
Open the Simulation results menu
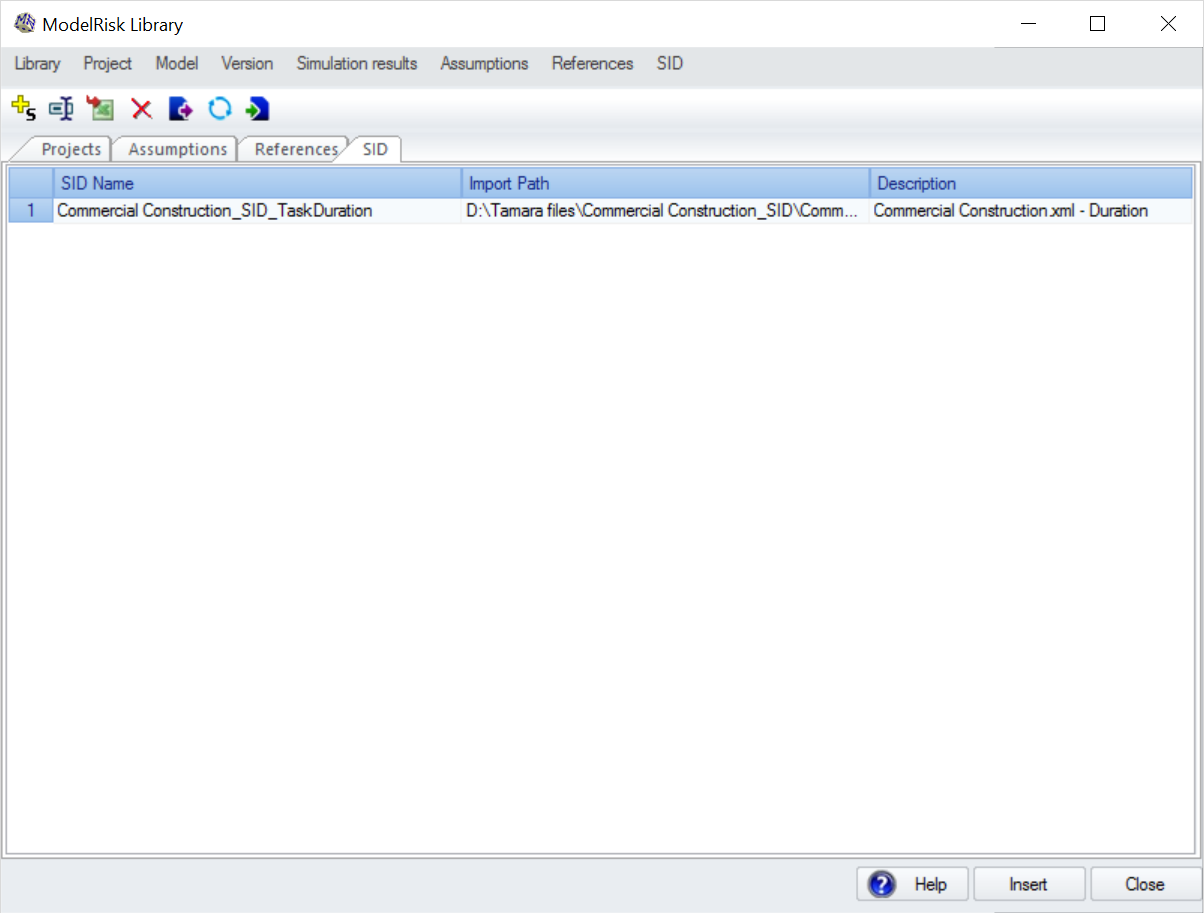coord(356,63)
